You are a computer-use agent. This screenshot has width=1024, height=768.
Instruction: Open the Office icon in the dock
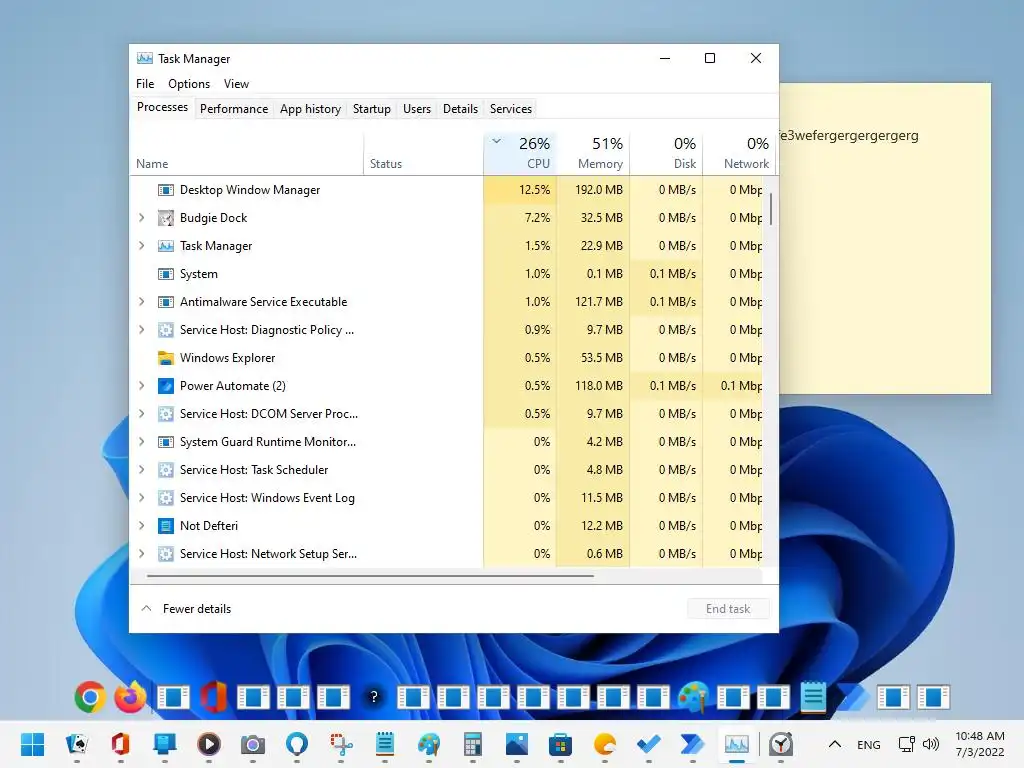point(214,697)
